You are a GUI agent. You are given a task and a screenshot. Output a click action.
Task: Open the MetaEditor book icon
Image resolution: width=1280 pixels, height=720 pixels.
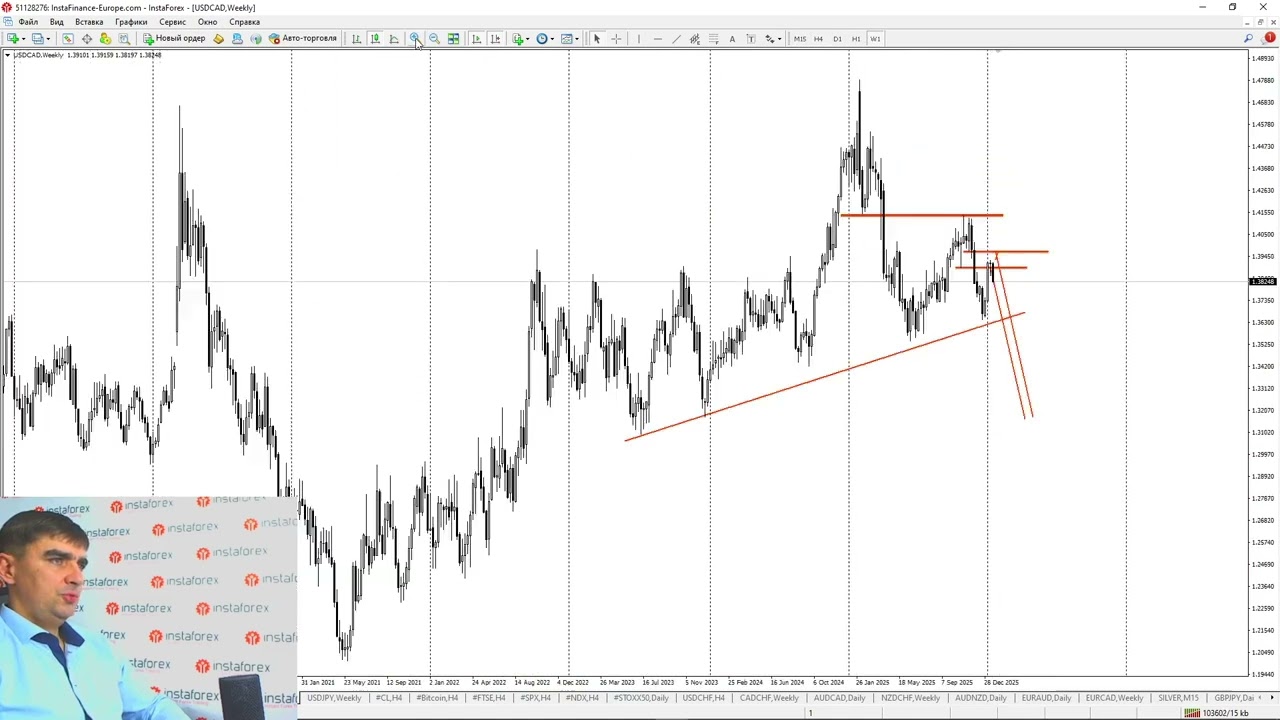pyautogui.click(x=219, y=39)
